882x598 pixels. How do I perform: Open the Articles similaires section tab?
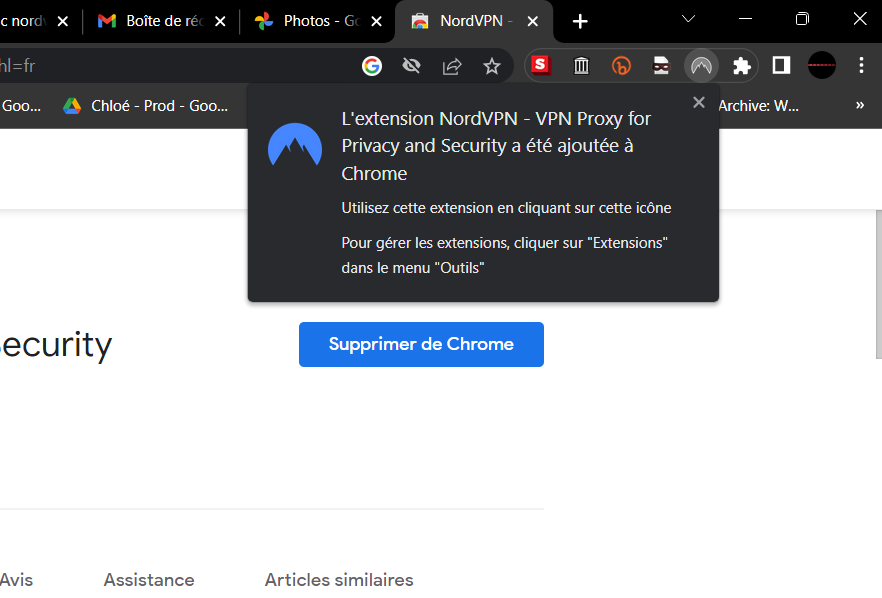click(x=339, y=579)
